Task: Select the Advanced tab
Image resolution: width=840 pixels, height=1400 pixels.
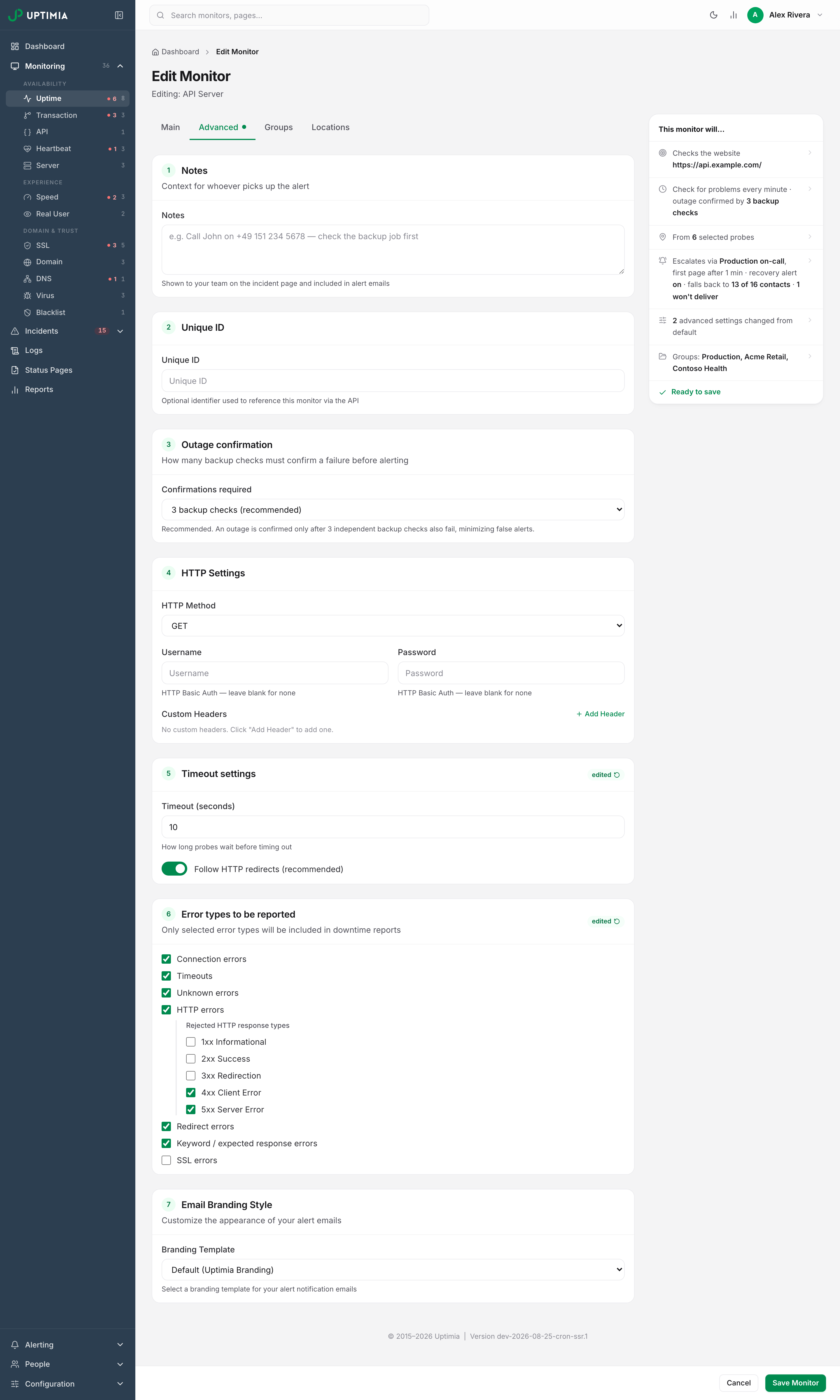Action: pos(223,127)
